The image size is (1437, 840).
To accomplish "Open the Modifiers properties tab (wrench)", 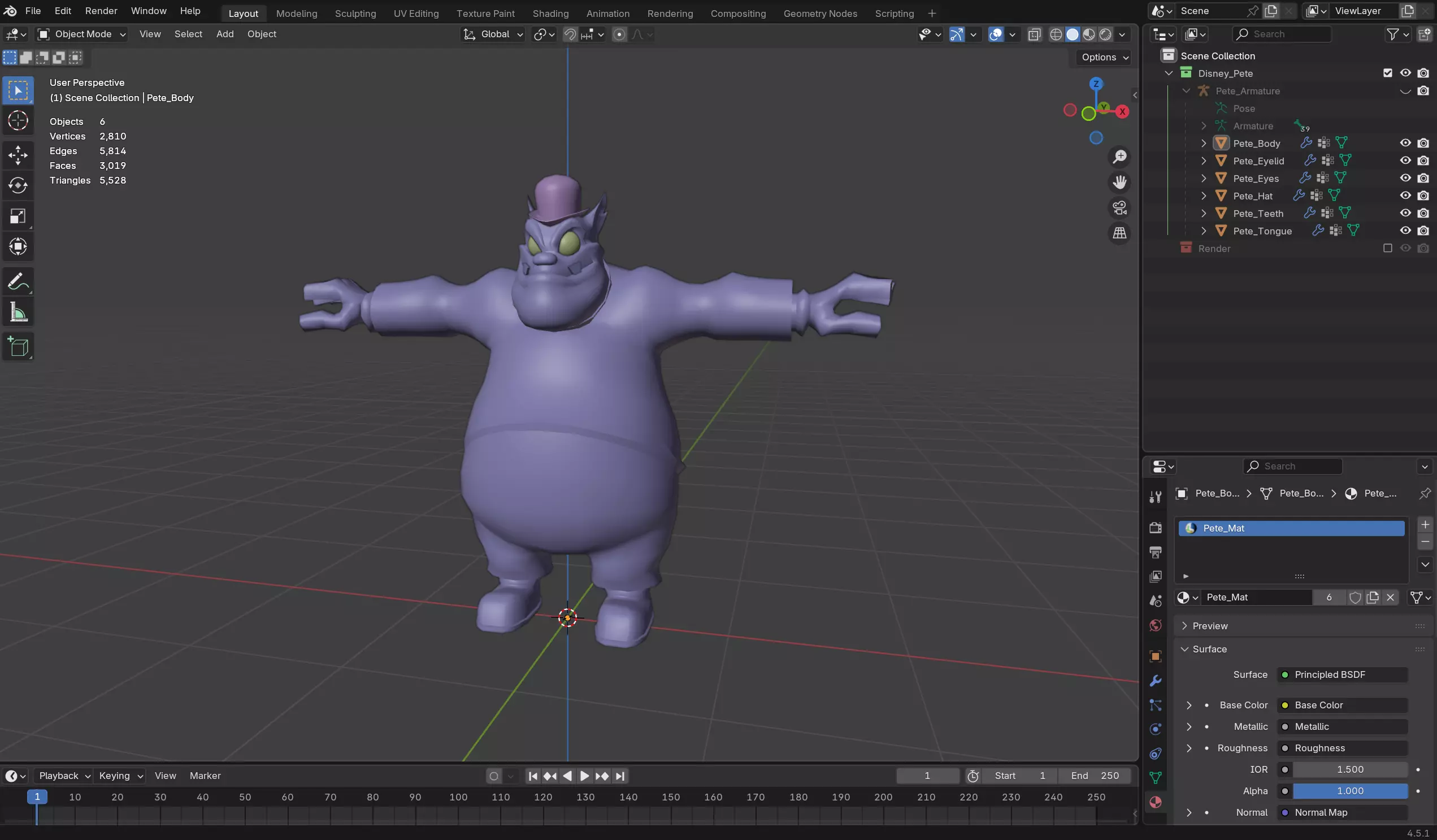I will pyautogui.click(x=1155, y=681).
